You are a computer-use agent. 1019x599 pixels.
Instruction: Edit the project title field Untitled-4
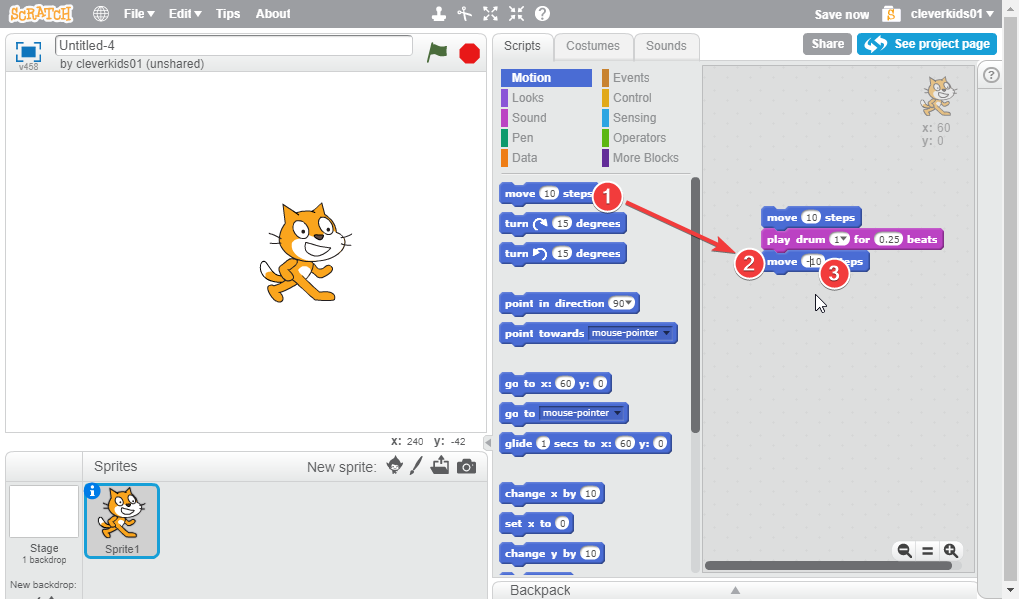(234, 45)
